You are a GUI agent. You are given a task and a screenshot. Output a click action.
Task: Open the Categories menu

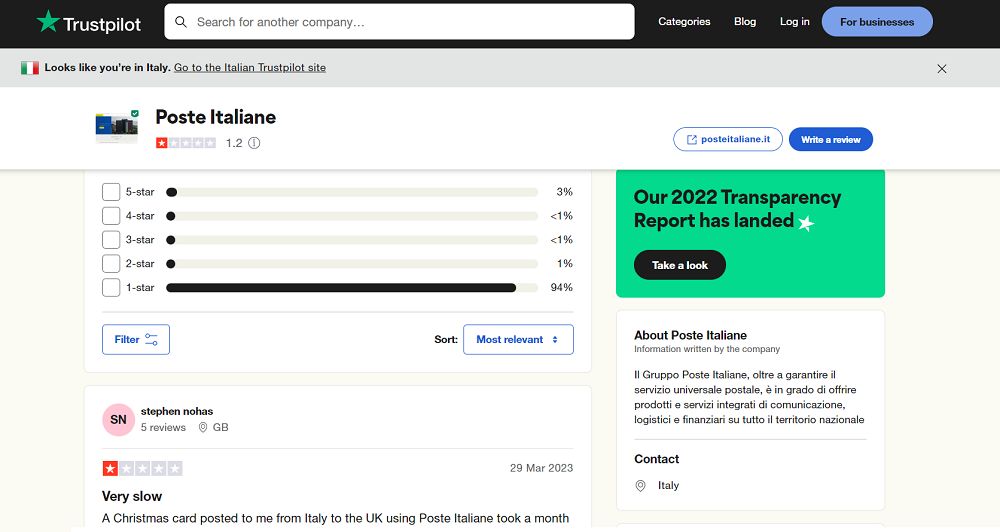point(684,22)
